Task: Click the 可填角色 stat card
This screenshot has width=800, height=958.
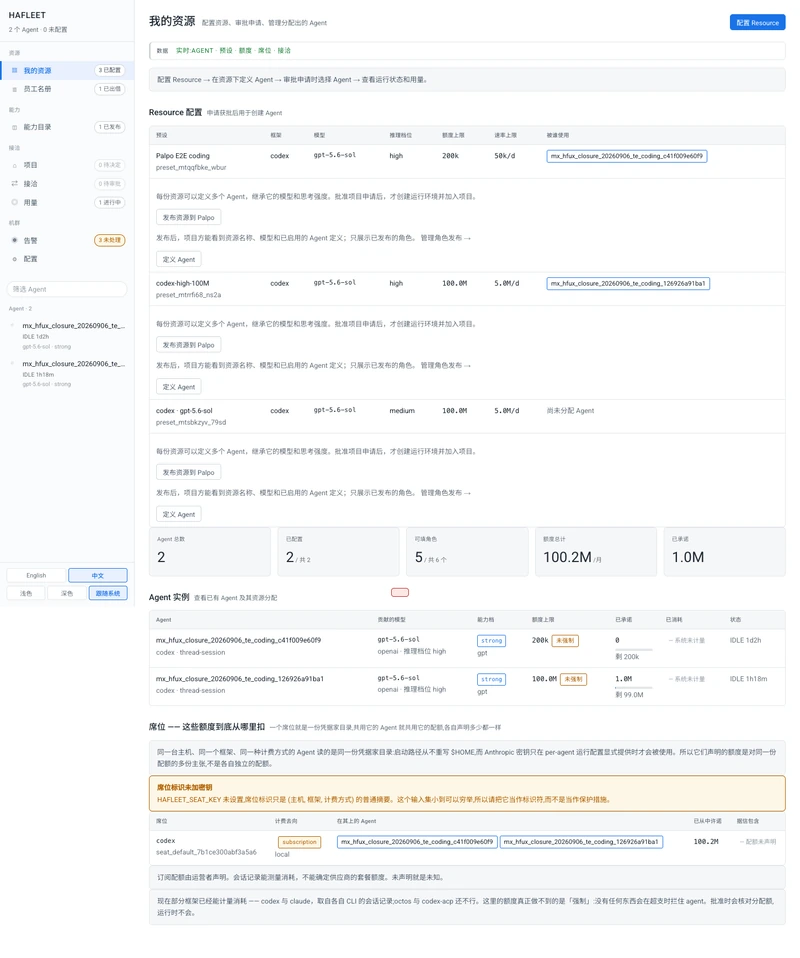Action: pos(467,552)
